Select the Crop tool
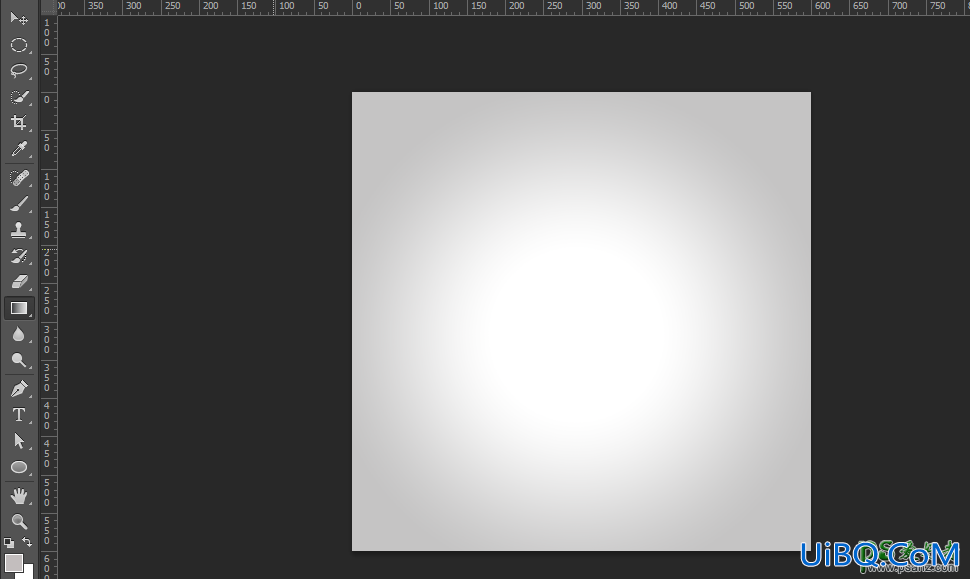 coord(19,122)
